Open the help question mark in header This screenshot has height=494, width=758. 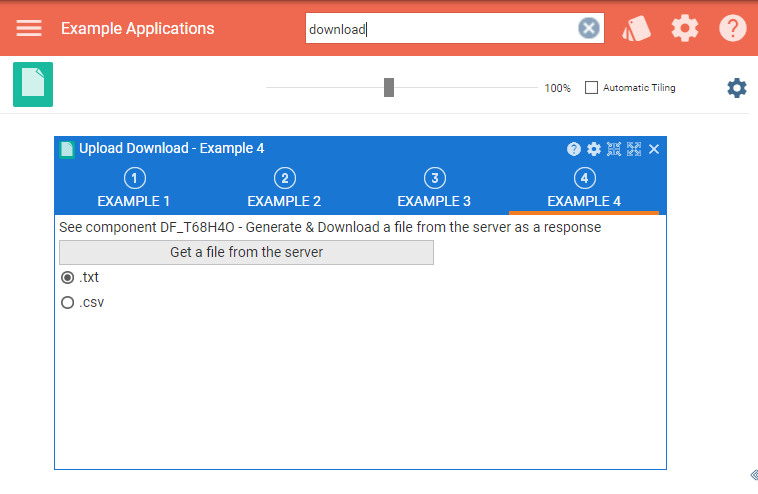pyautogui.click(x=733, y=28)
